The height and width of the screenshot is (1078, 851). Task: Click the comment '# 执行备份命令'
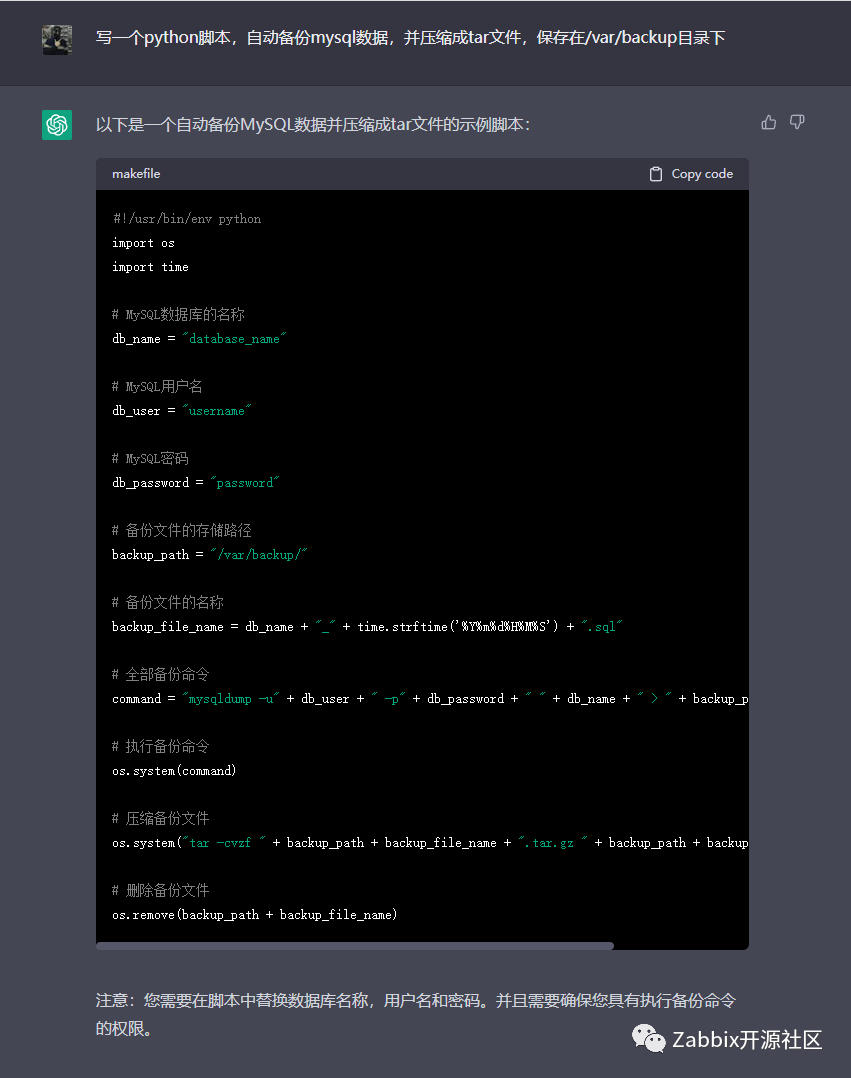coord(161,747)
